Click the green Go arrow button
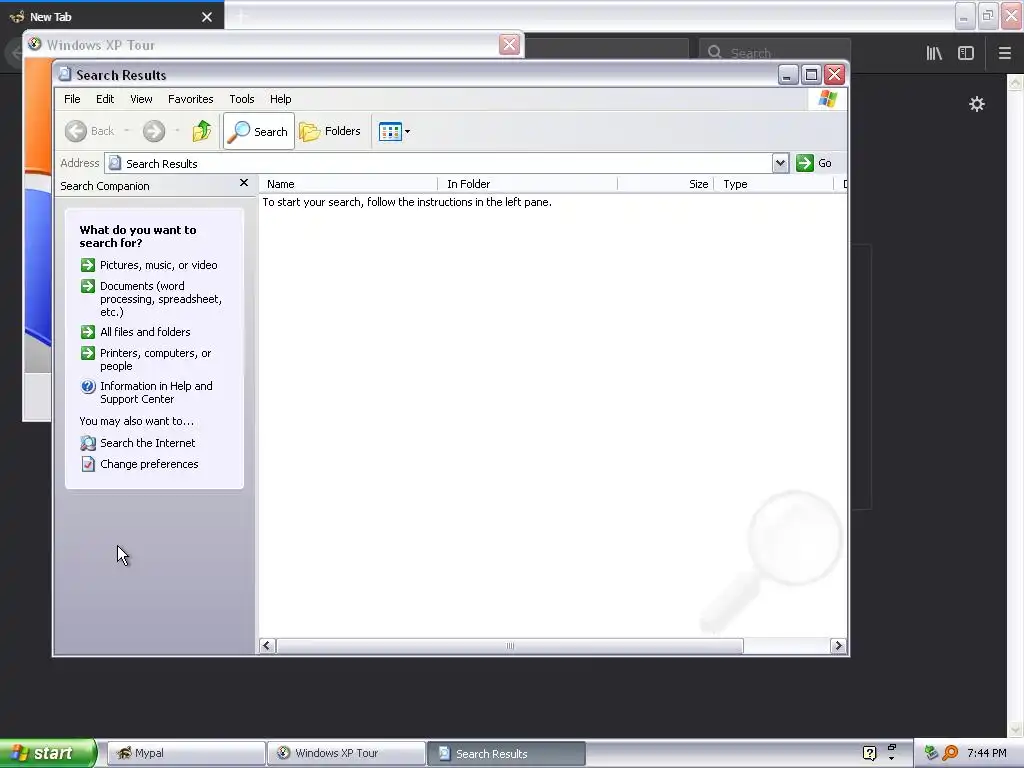The width and height of the screenshot is (1024, 768). 805,163
